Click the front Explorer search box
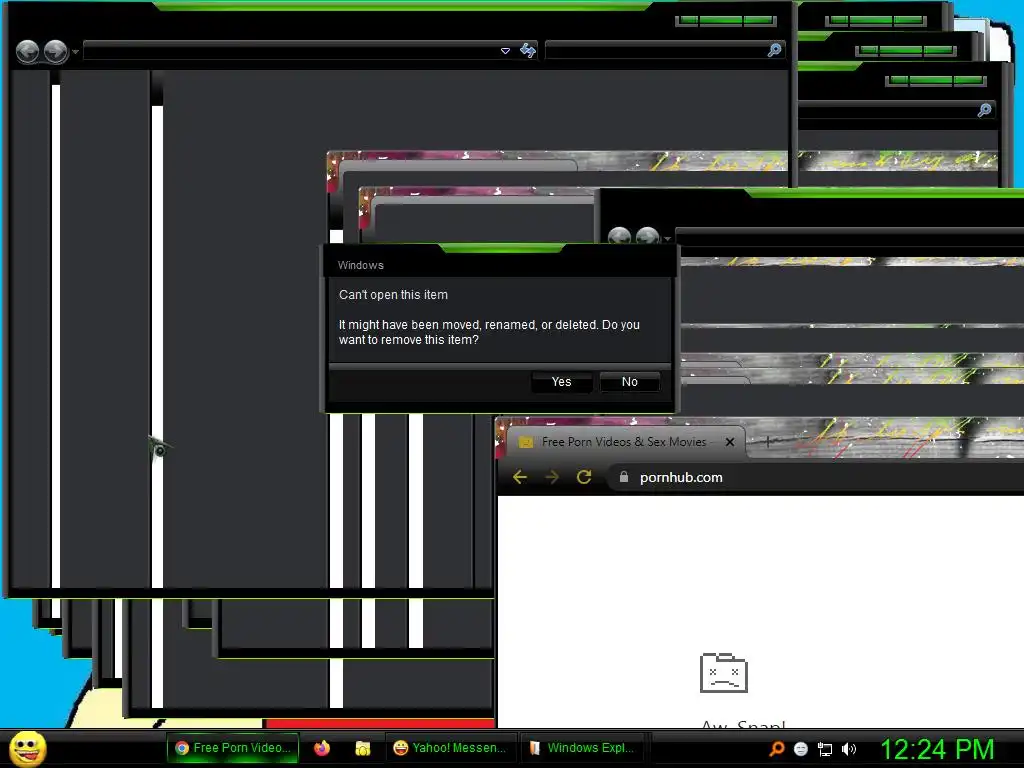This screenshot has height=768, width=1024. tap(655, 50)
